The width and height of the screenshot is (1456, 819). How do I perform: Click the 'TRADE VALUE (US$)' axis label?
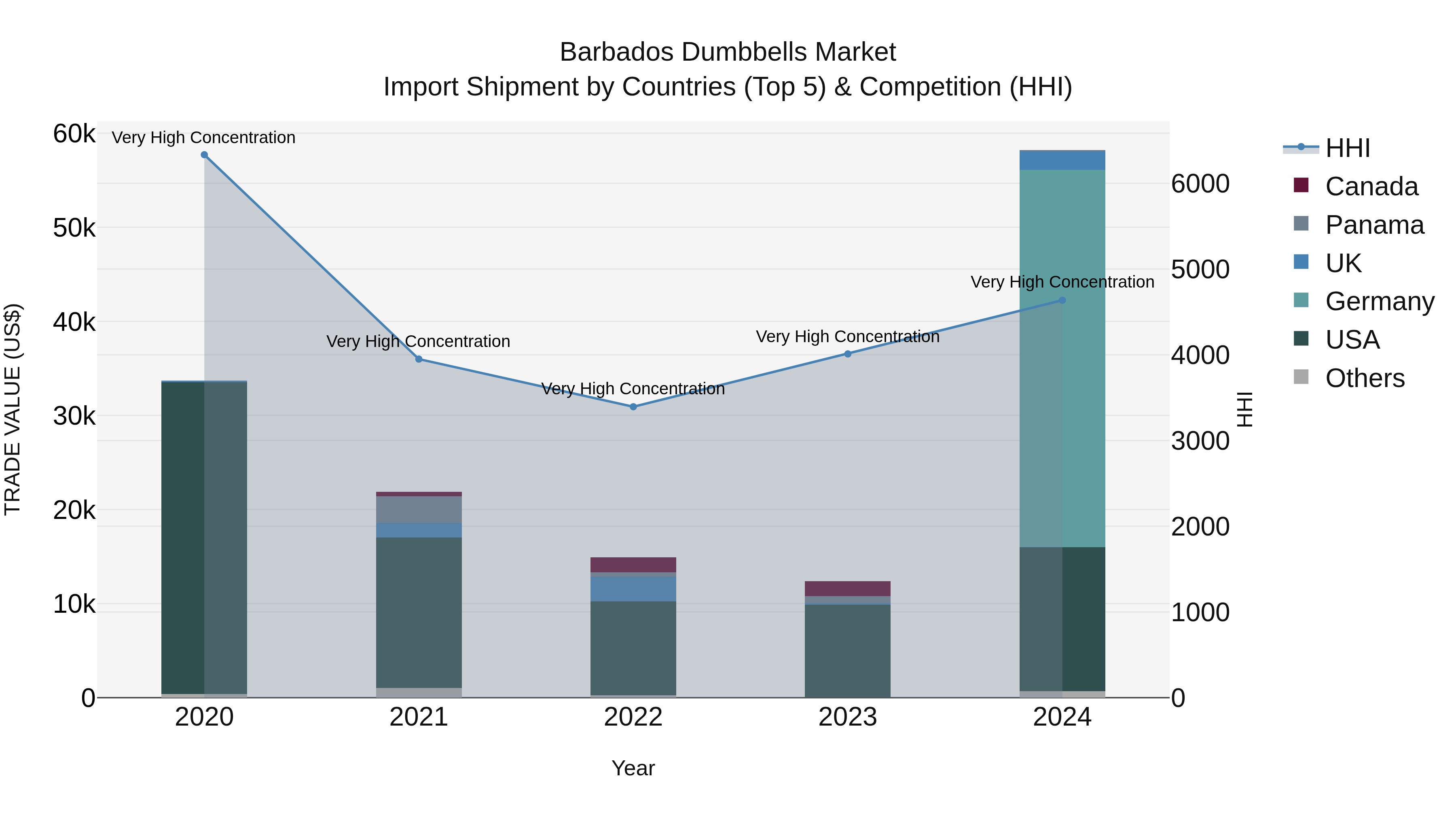pos(13,409)
